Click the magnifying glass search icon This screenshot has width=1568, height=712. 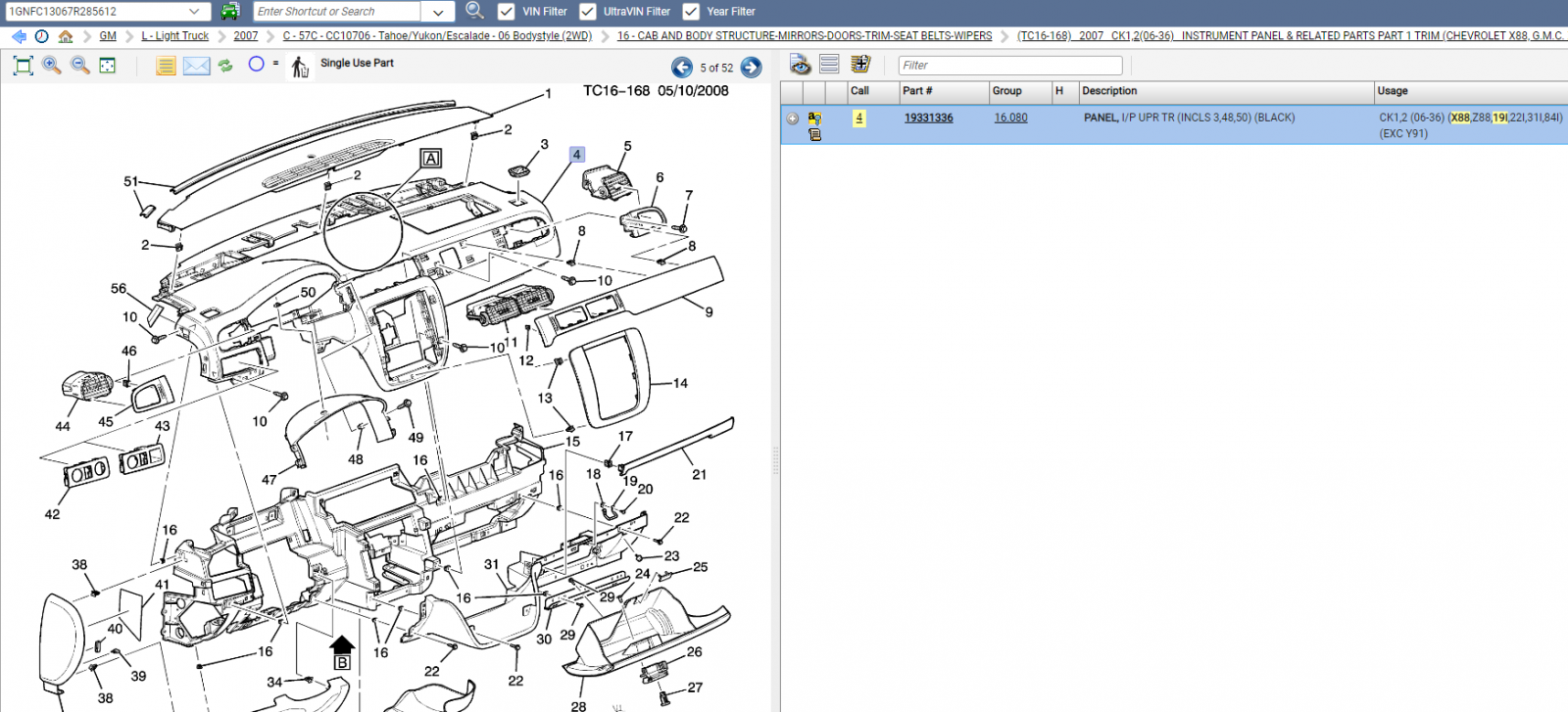pos(474,11)
